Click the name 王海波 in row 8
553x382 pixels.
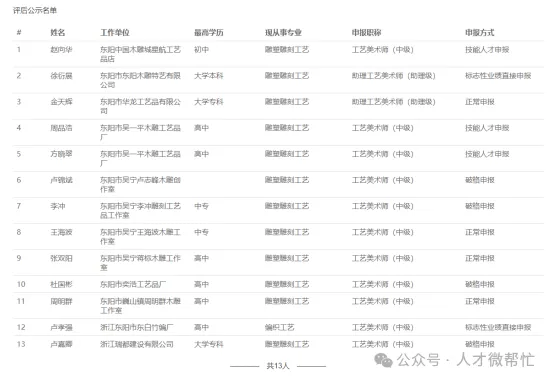[x=61, y=232]
